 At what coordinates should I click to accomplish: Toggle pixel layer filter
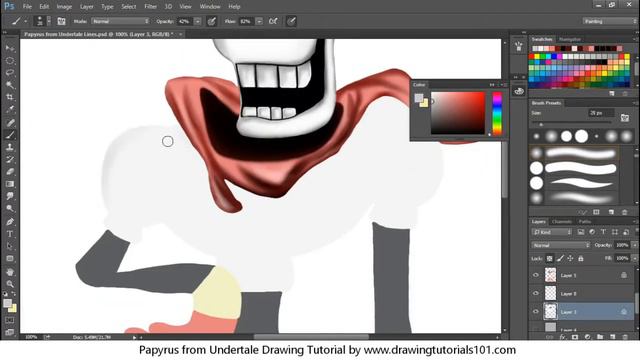[x=580, y=232]
